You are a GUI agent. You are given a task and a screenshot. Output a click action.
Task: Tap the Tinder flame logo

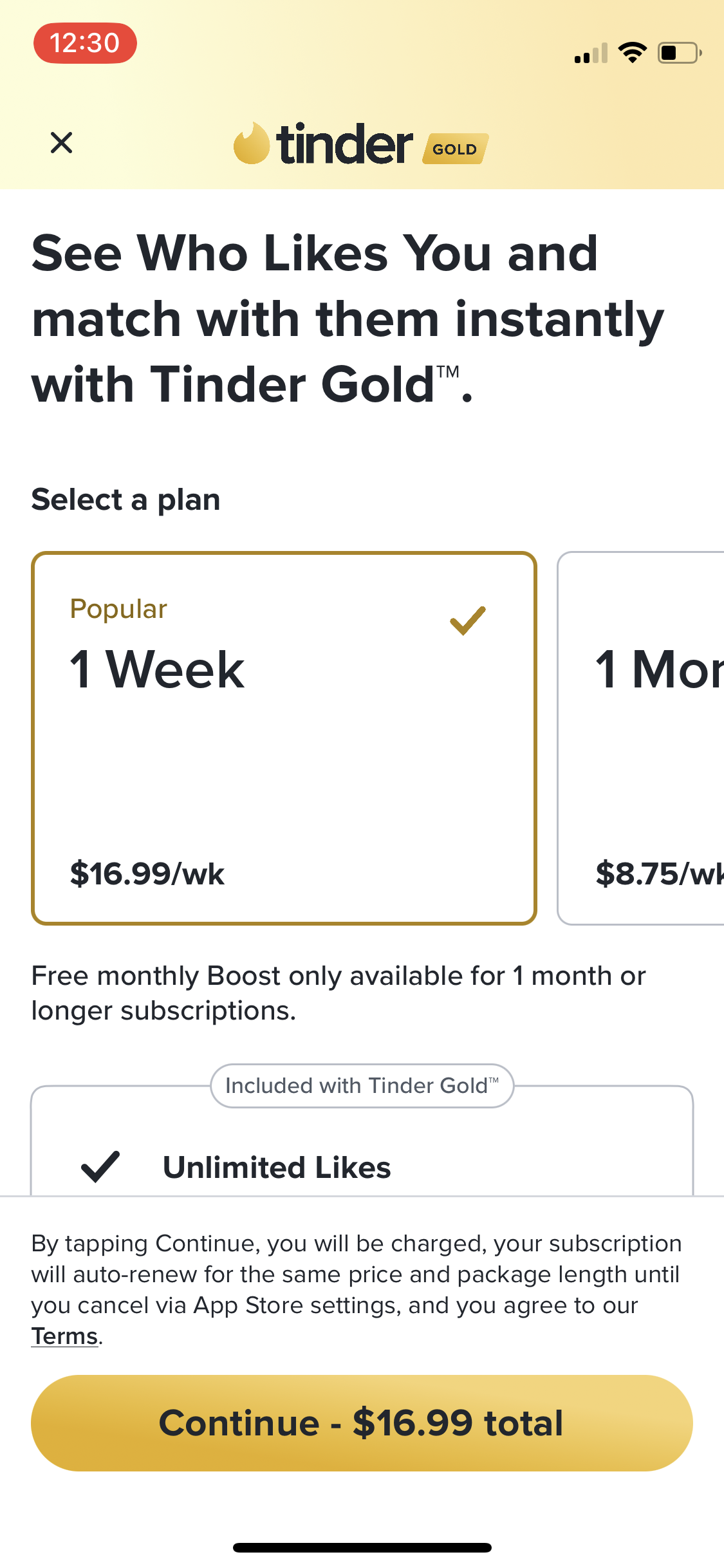[251, 144]
